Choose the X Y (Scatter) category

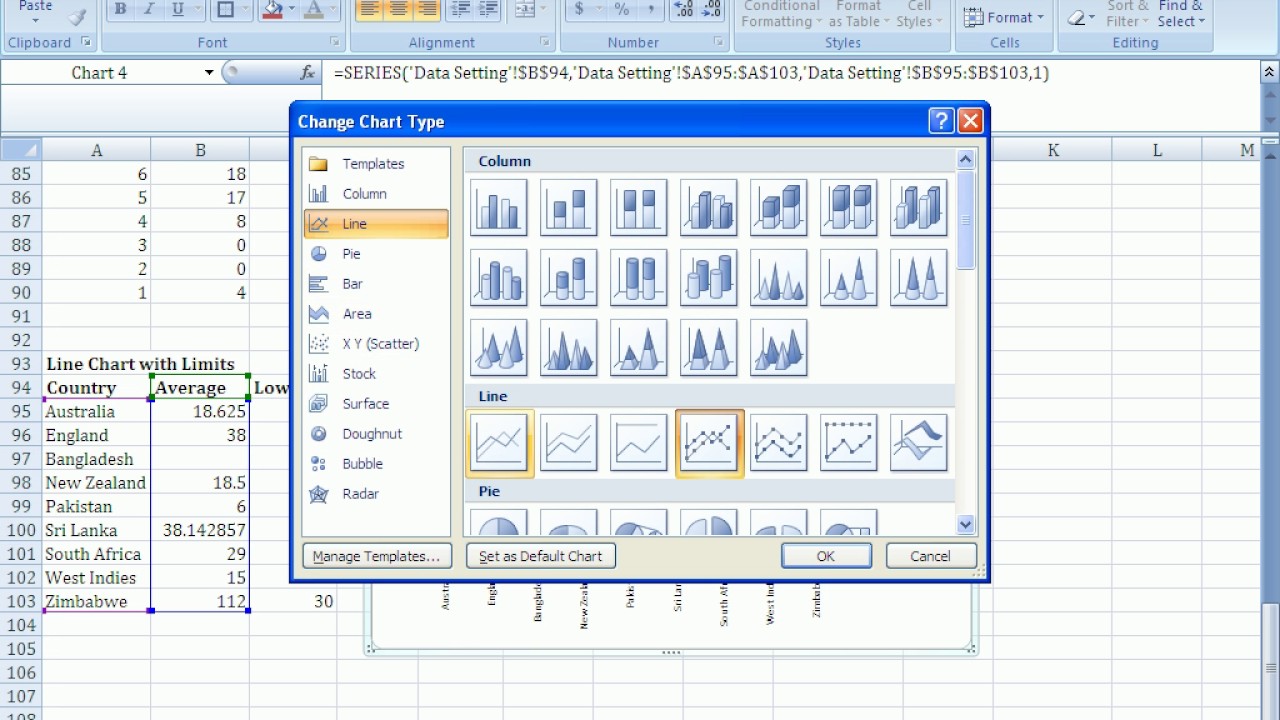pyautogui.click(x=376, y=344)
